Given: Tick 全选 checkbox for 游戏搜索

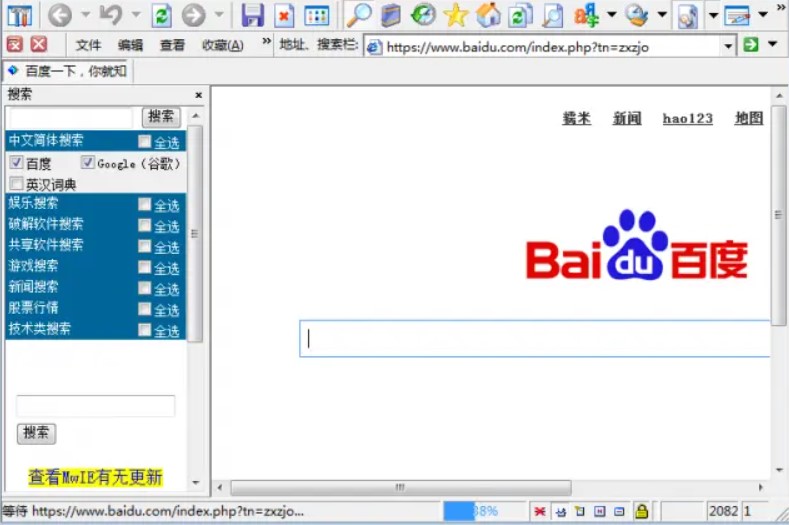Looking at the screenshot, I should click(145, 267).
